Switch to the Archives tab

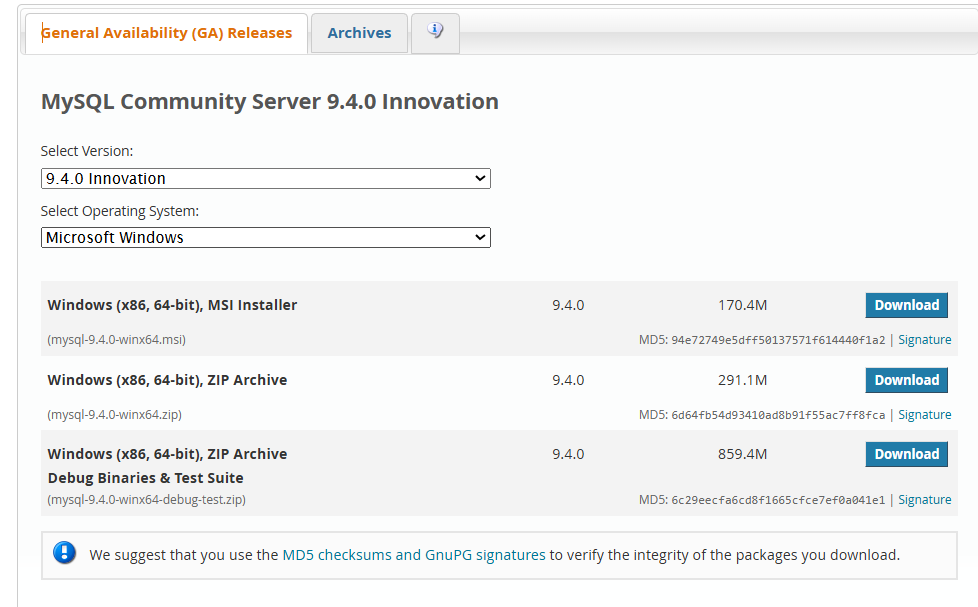tap(359, 33)
